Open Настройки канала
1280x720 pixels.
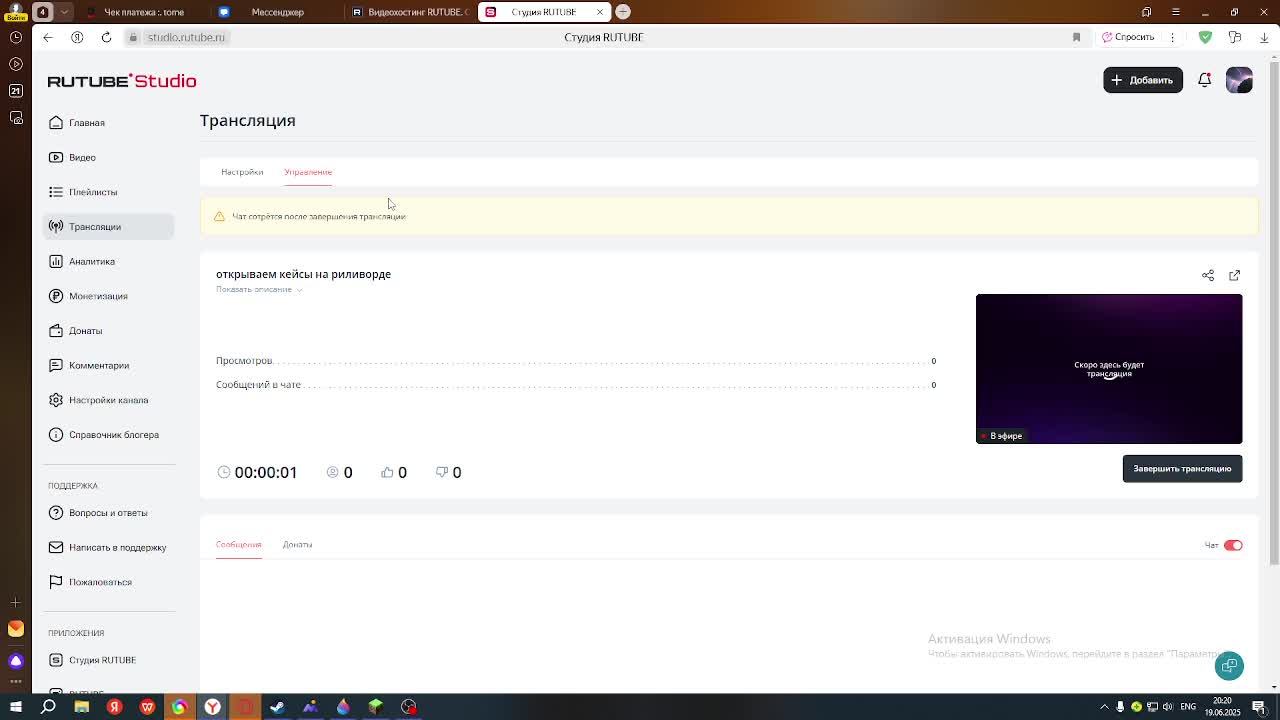(x=109, y=400)
